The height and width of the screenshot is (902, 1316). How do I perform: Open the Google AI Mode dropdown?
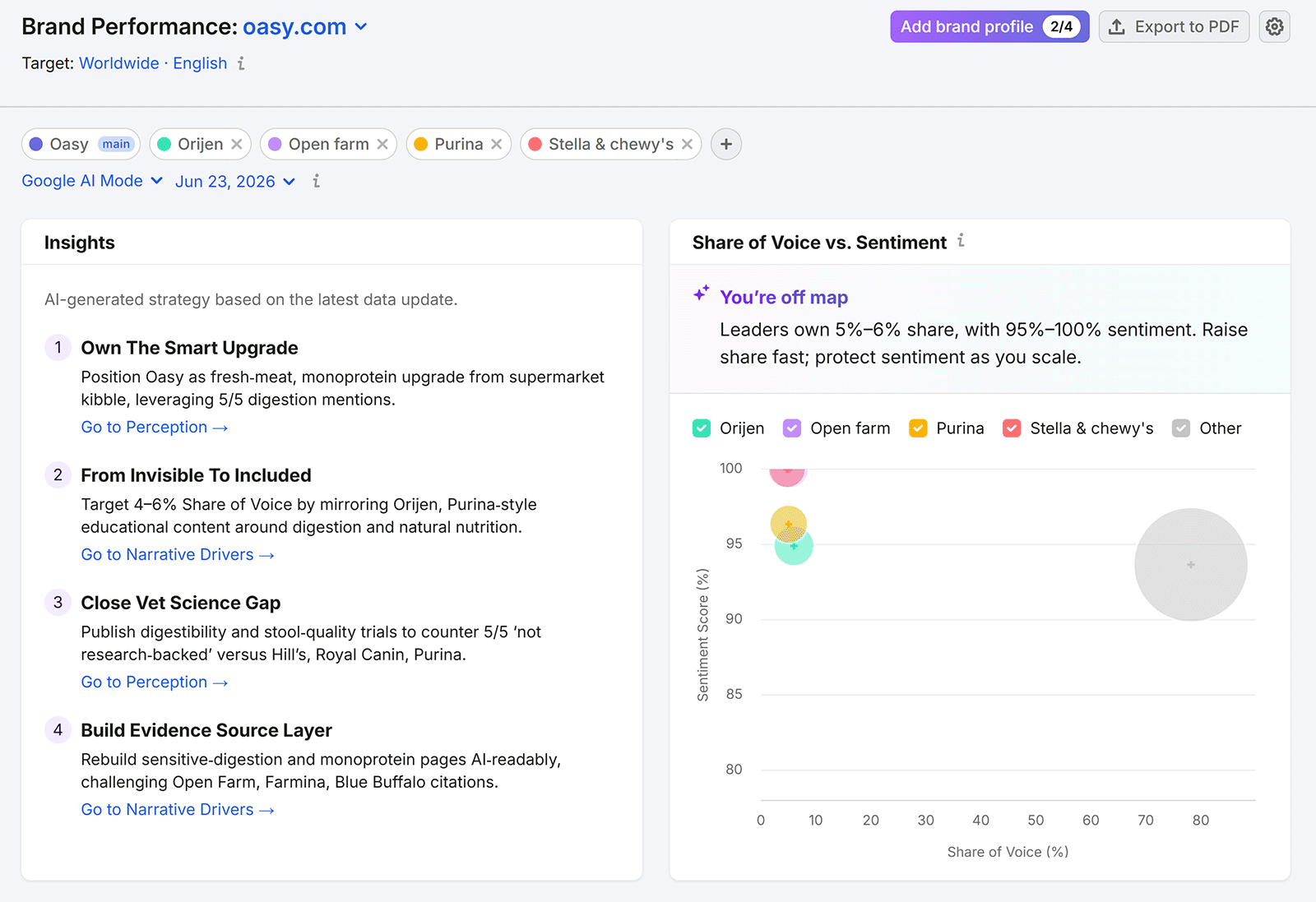click(92, 181)
